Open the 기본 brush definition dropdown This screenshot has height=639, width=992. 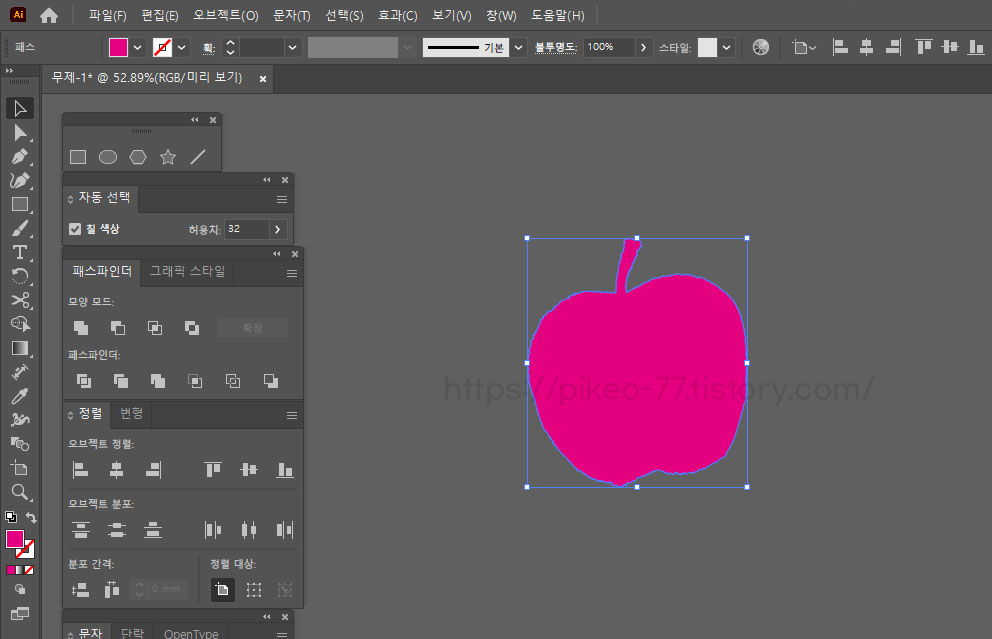[518, 47]
